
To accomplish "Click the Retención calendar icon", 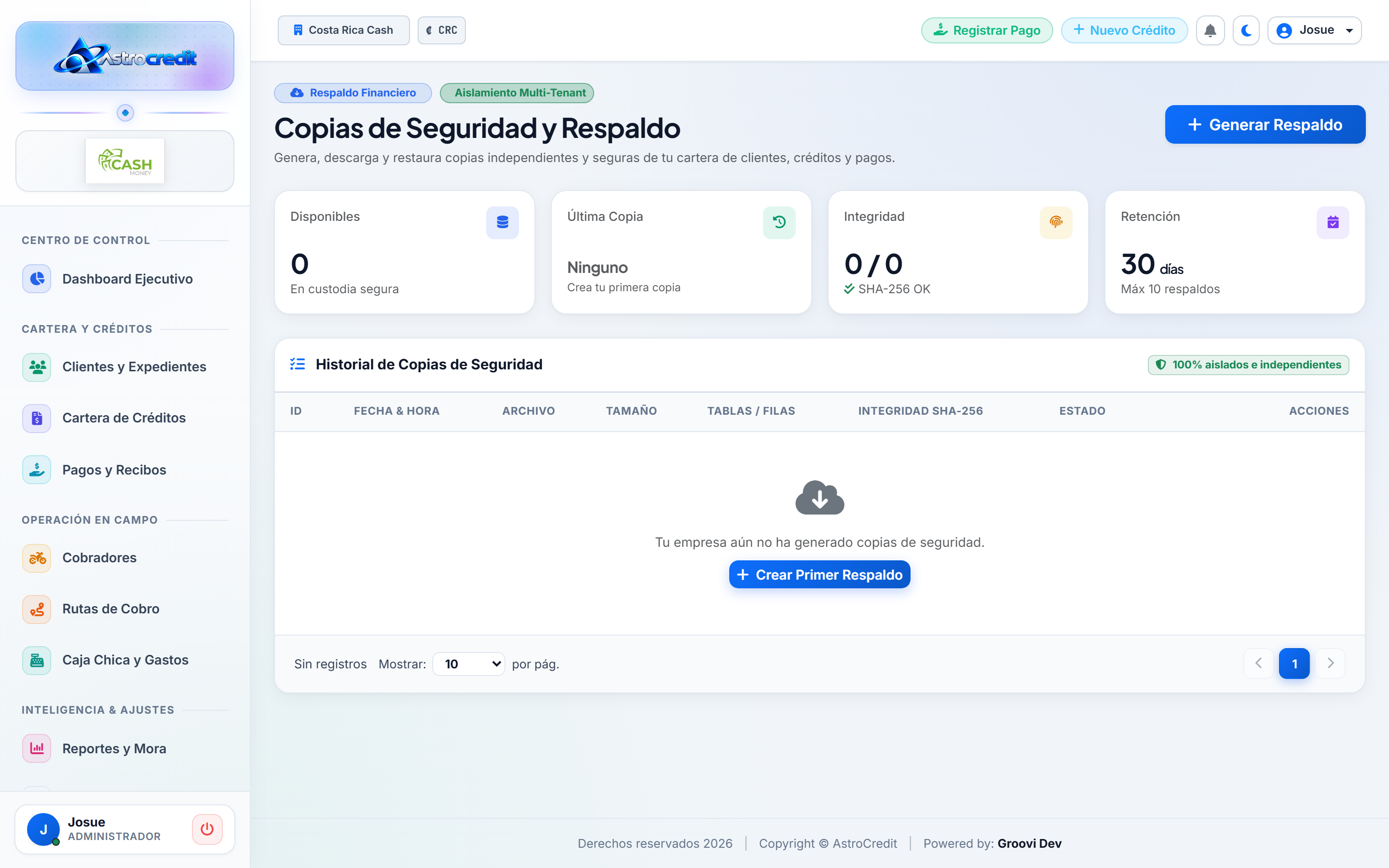I will point(1333,223).
